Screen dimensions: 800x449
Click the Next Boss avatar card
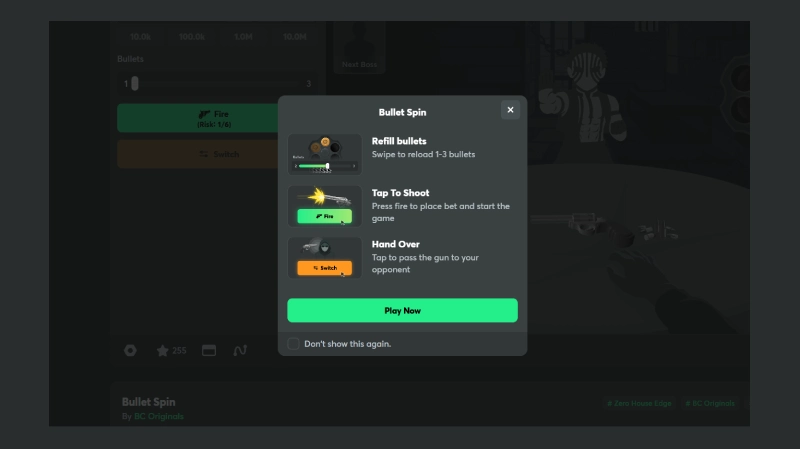(x=359, y=48)
